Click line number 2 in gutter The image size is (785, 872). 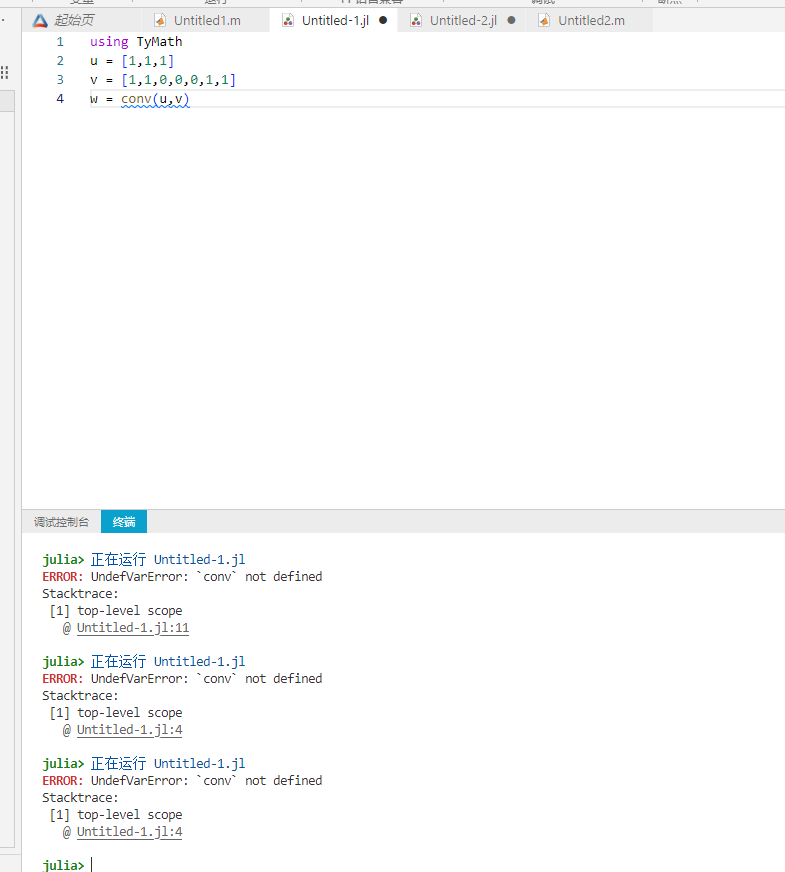pyautogui.click(x=60, y=61)
